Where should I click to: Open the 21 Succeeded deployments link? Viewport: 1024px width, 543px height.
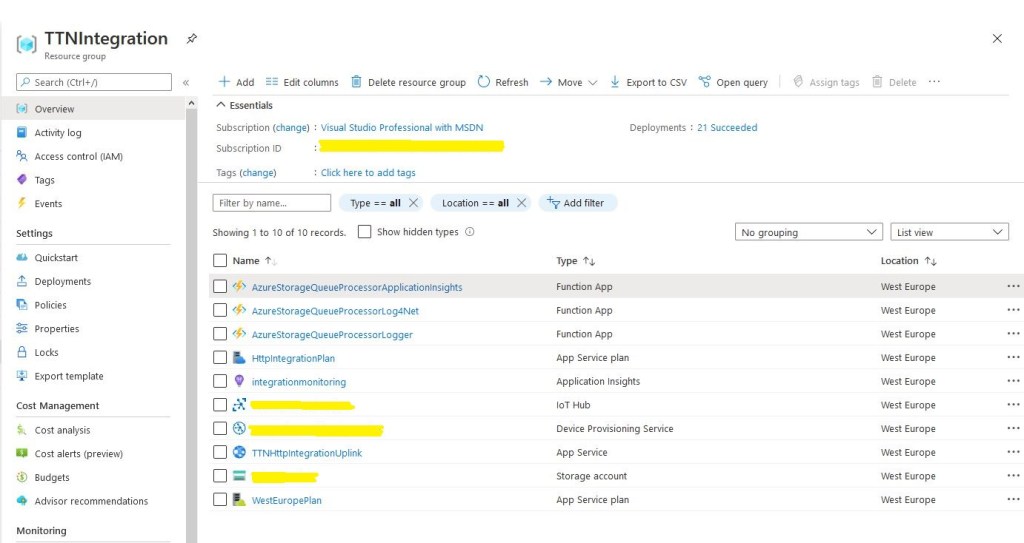point(727,128)
